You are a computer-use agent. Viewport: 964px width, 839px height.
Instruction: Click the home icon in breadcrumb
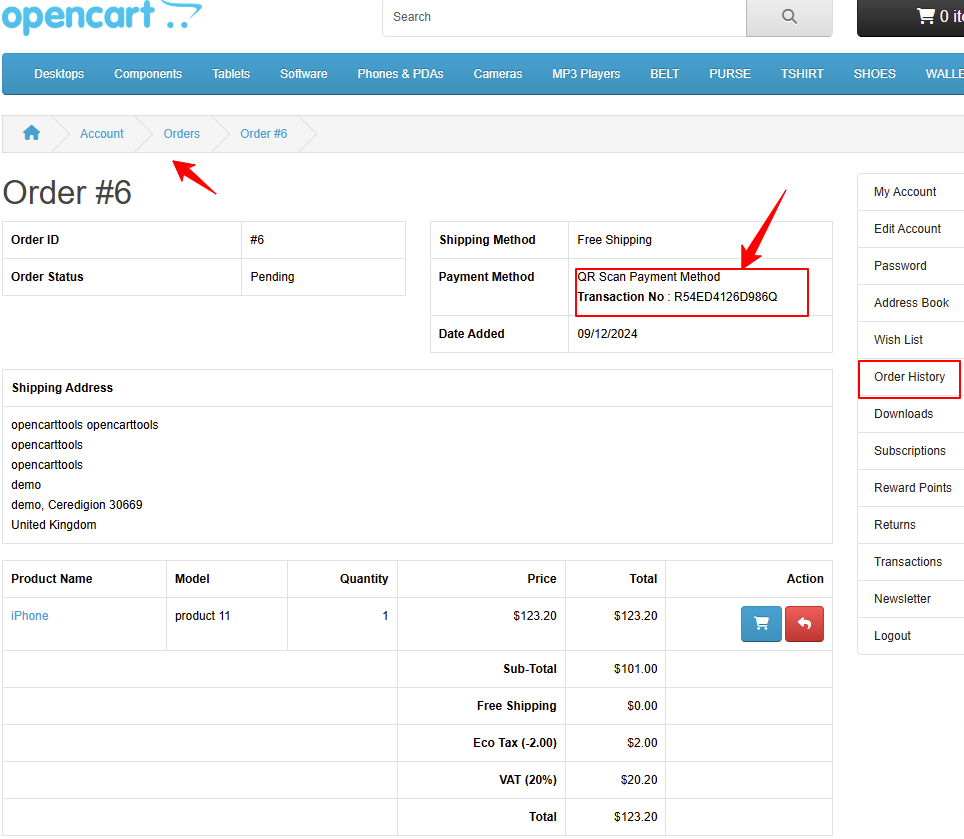(x=31, y=133)
